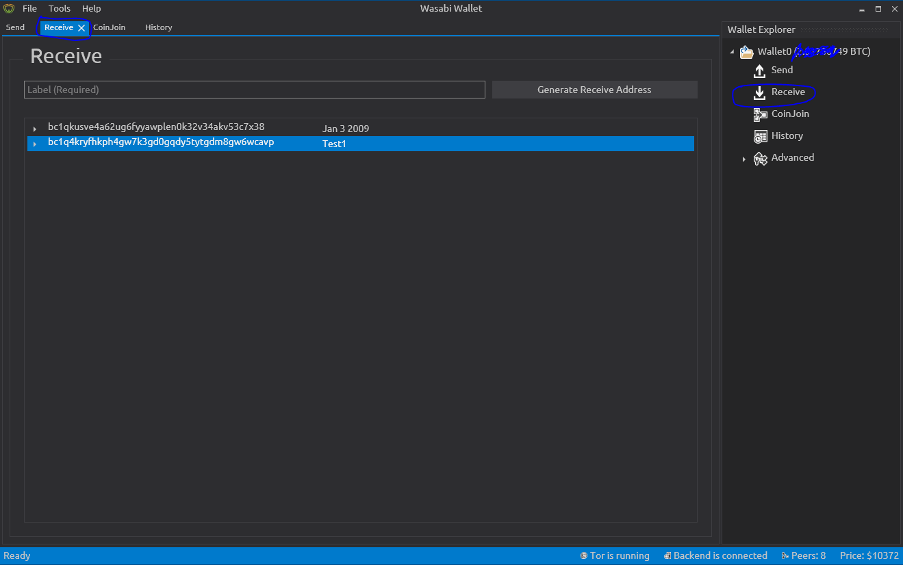Expand the bc1q4kryfhkph4gw address row
The width and height of the screenshot is (904, 566).
[x=35, y=144]
